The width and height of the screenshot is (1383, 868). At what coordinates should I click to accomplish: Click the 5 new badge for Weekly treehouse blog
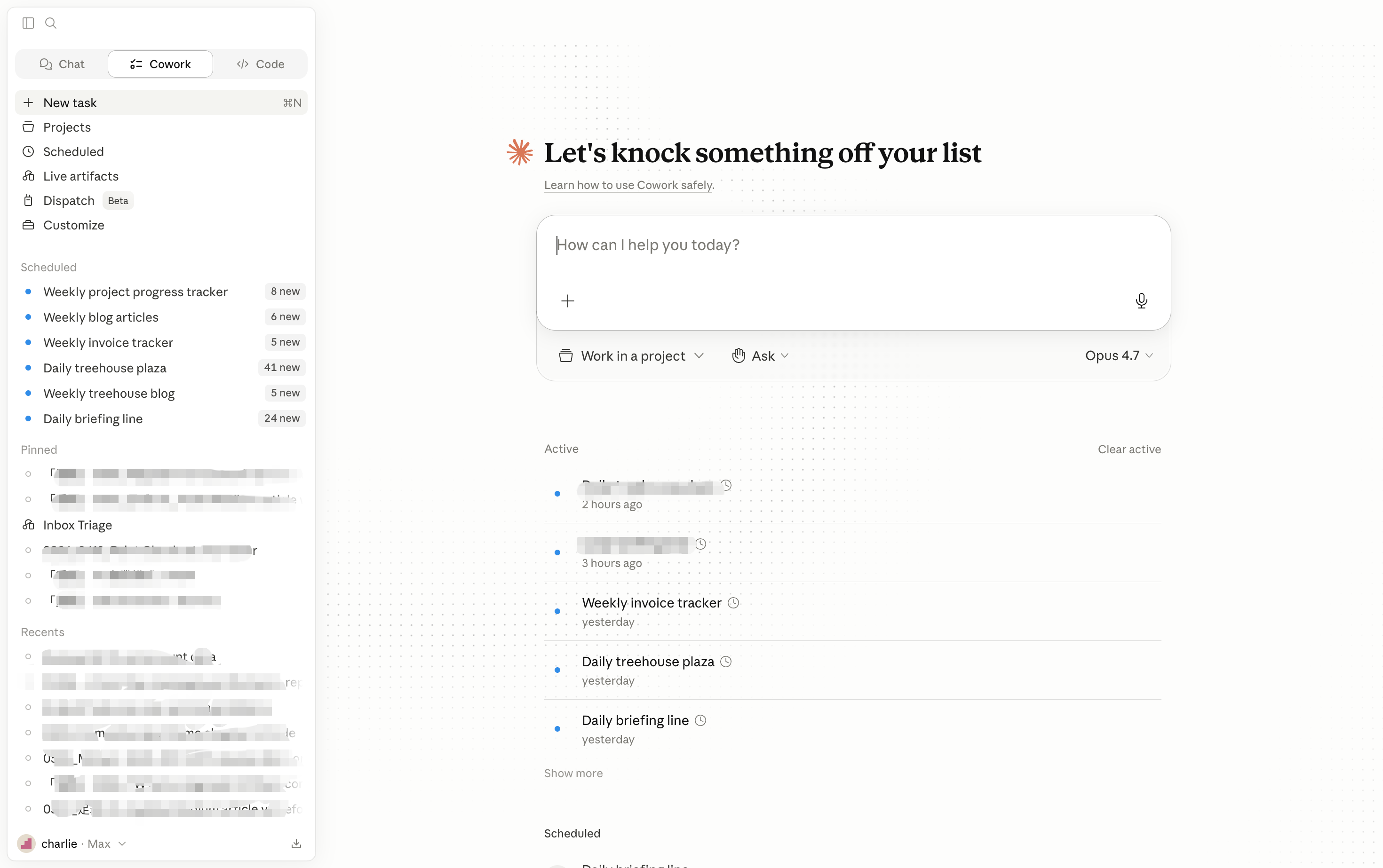[285, 393]
